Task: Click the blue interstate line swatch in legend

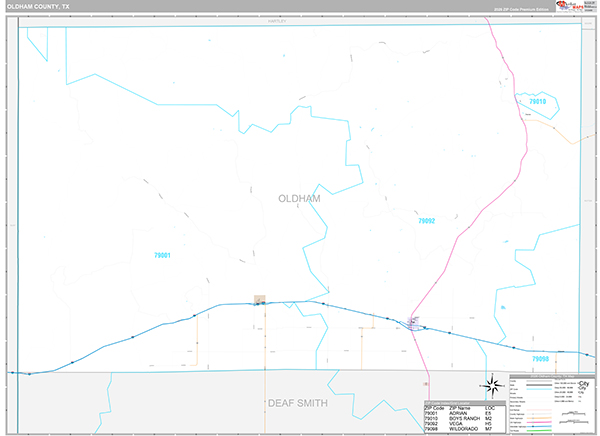Action: pos(539,426)
